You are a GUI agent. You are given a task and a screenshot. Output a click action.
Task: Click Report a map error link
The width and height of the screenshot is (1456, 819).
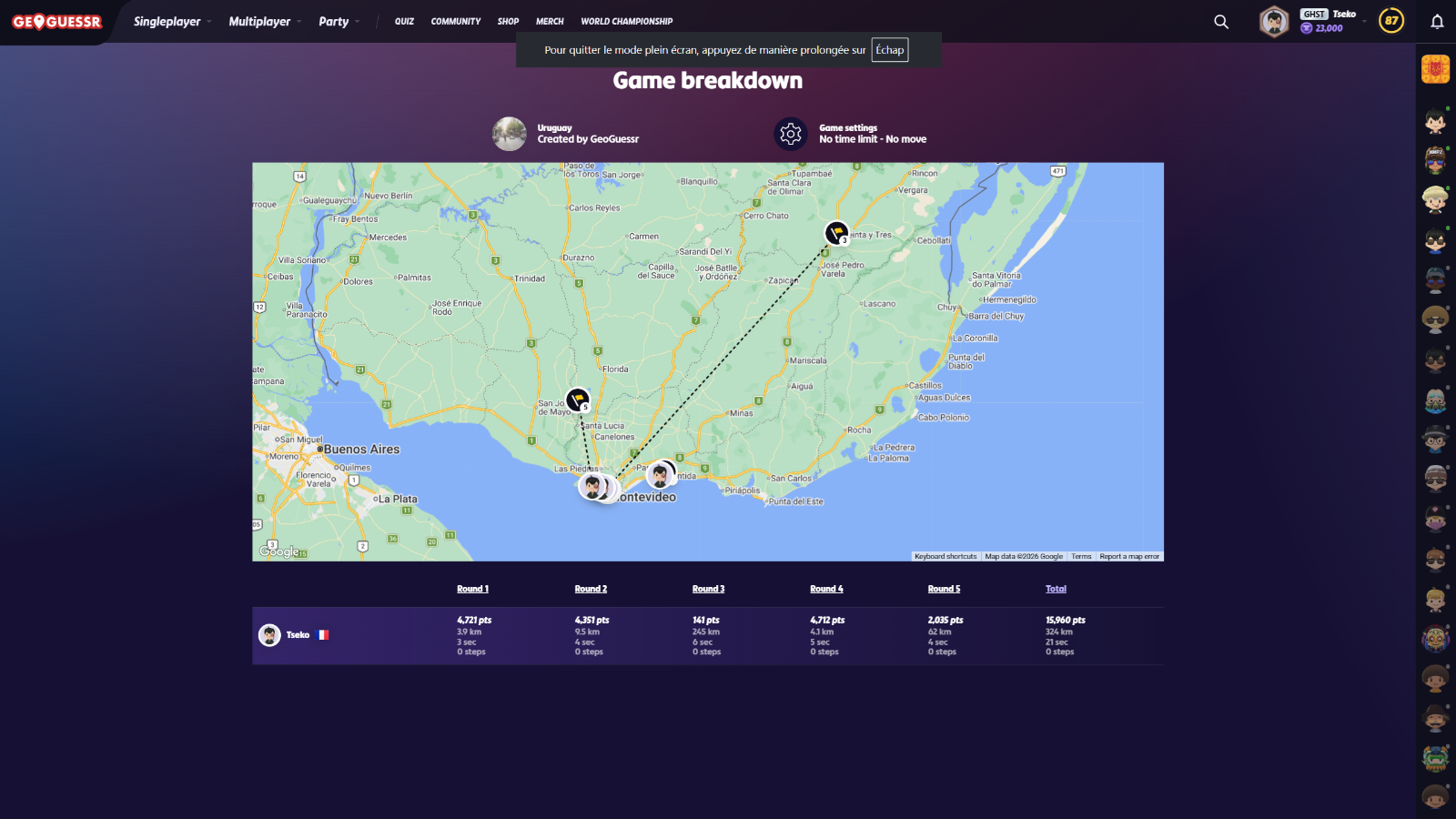(1129, 556)
